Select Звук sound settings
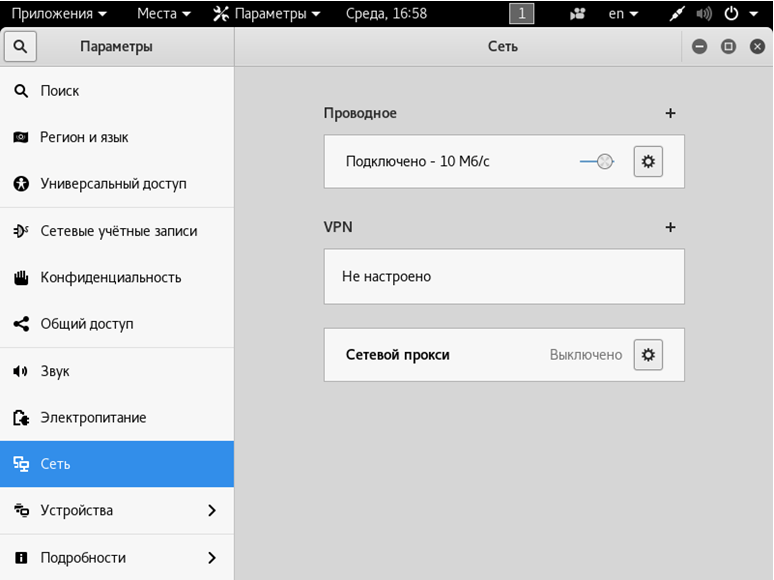This screenshot has height=580, width=774. click(117, 371)
